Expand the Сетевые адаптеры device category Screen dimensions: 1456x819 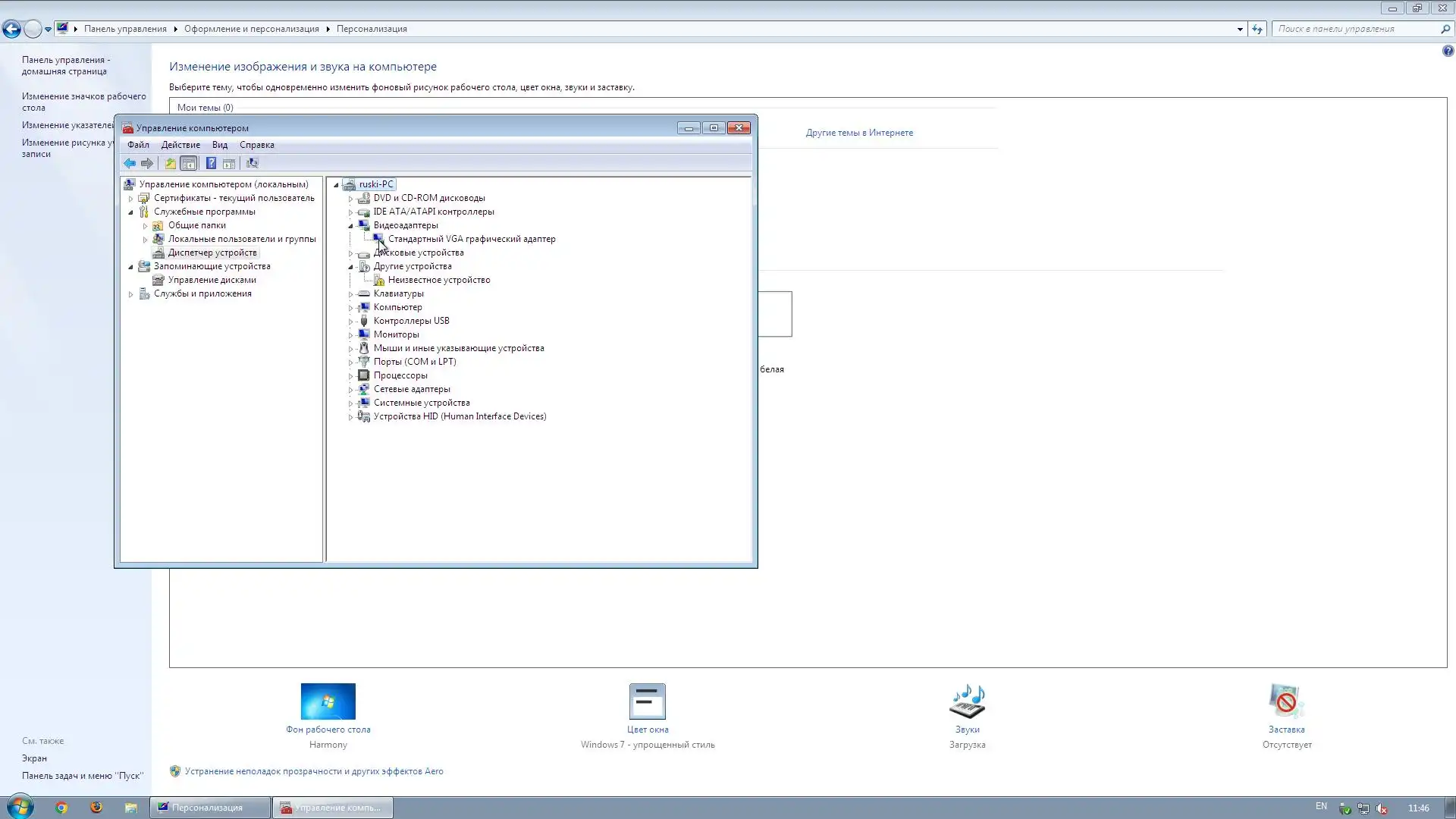click(x=350, y=390)
